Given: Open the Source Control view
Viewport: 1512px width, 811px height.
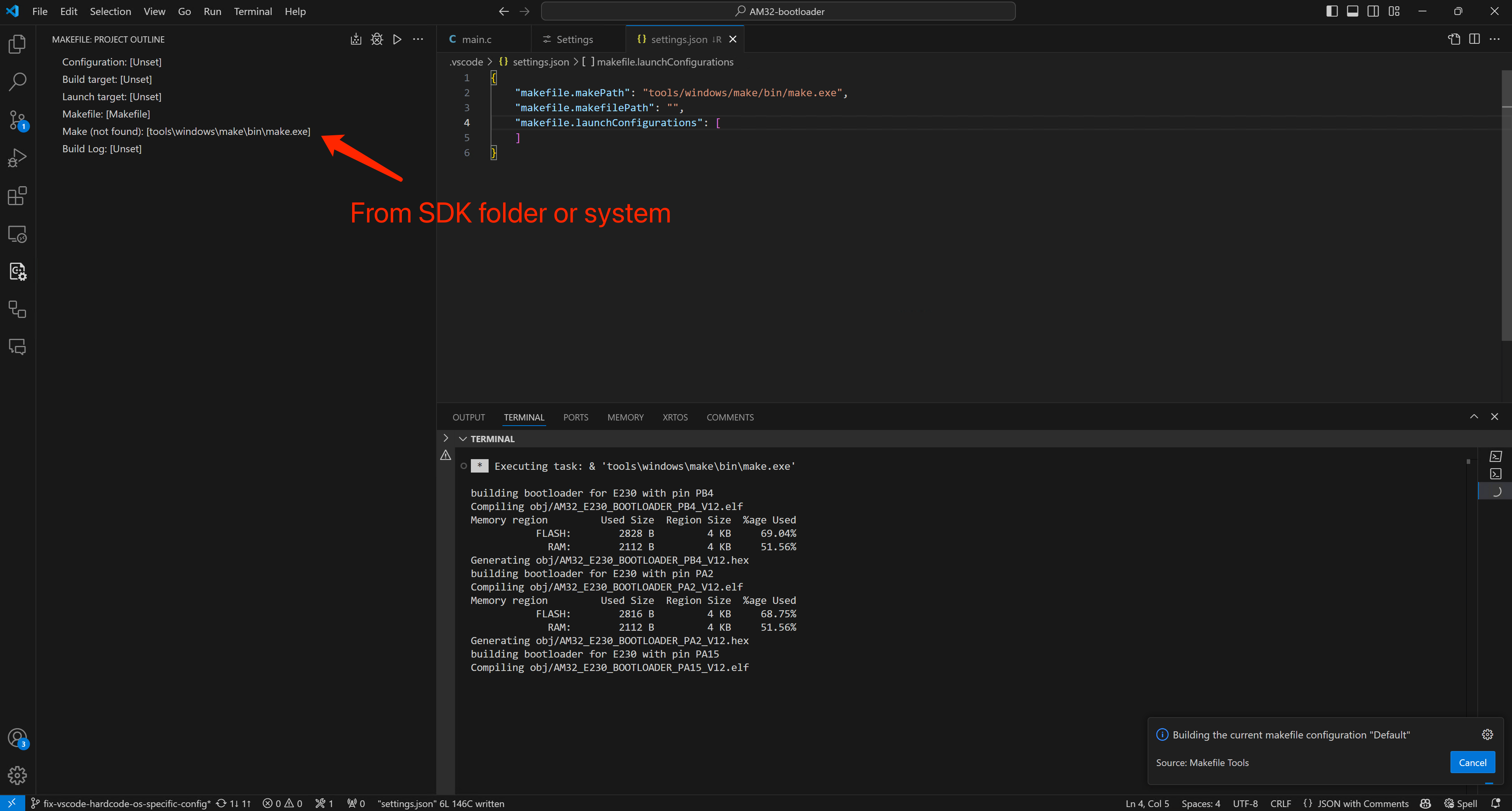Looking at the screenshot, I should coord(18,120).
